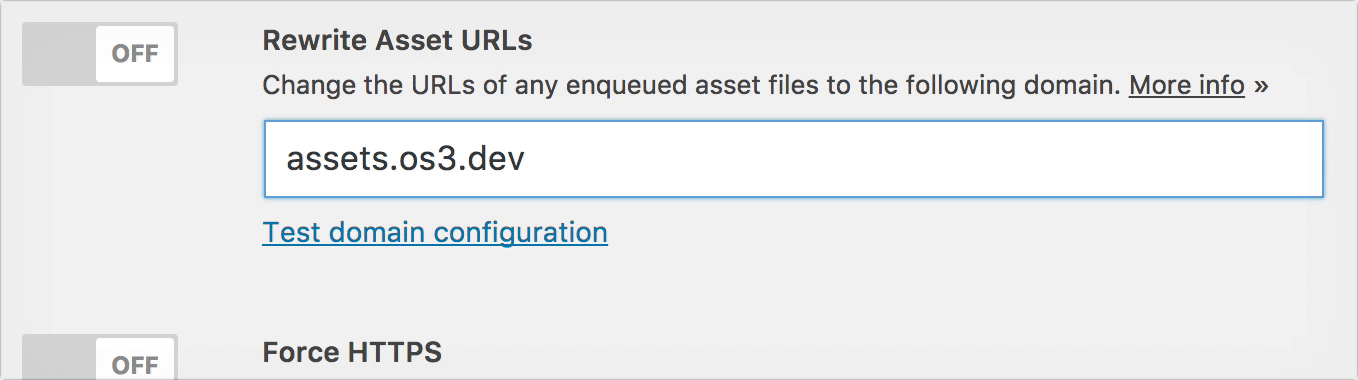This screenshot has height=380, width=1358.
Task: Click the » arrow after More info
Action: (1260, 86)
